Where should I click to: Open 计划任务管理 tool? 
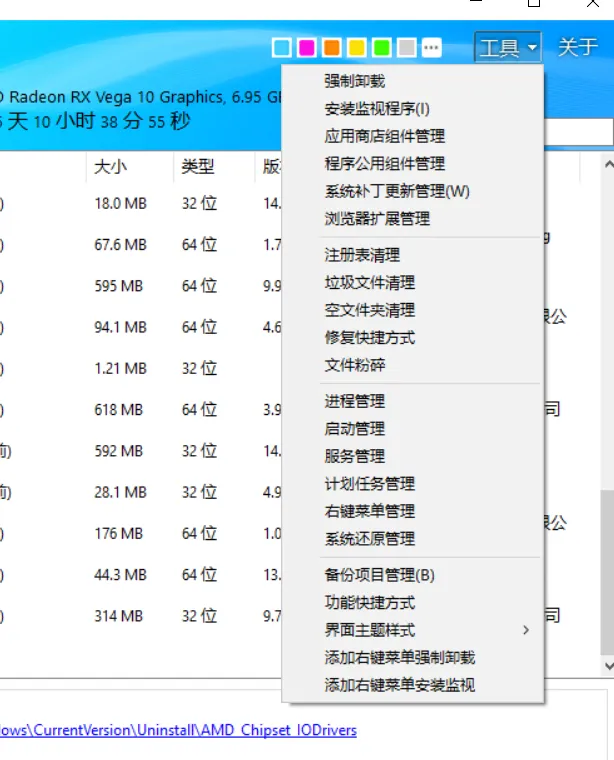(412, 484)
